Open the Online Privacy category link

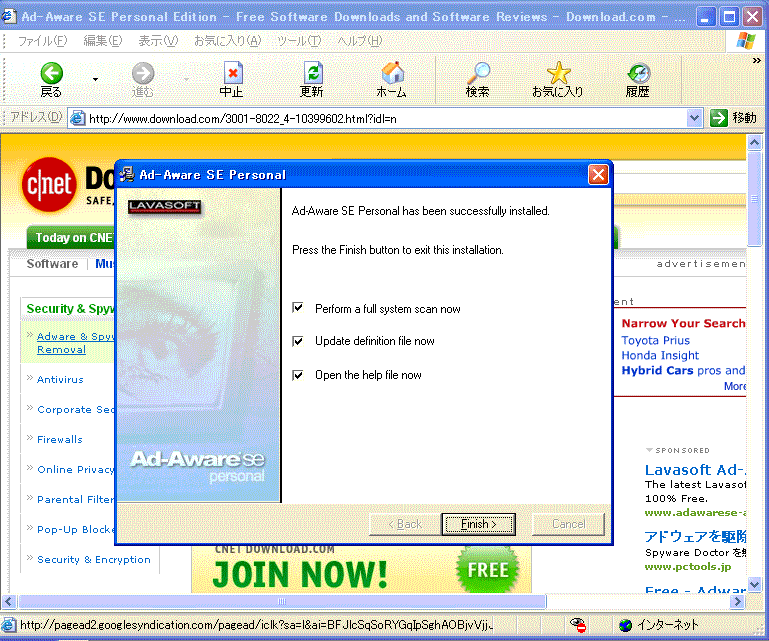(x=76, y=469)
